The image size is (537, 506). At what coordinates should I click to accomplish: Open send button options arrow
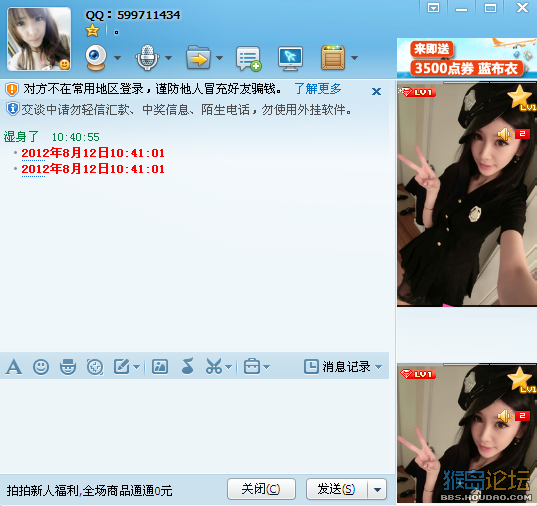coord(377,489)
